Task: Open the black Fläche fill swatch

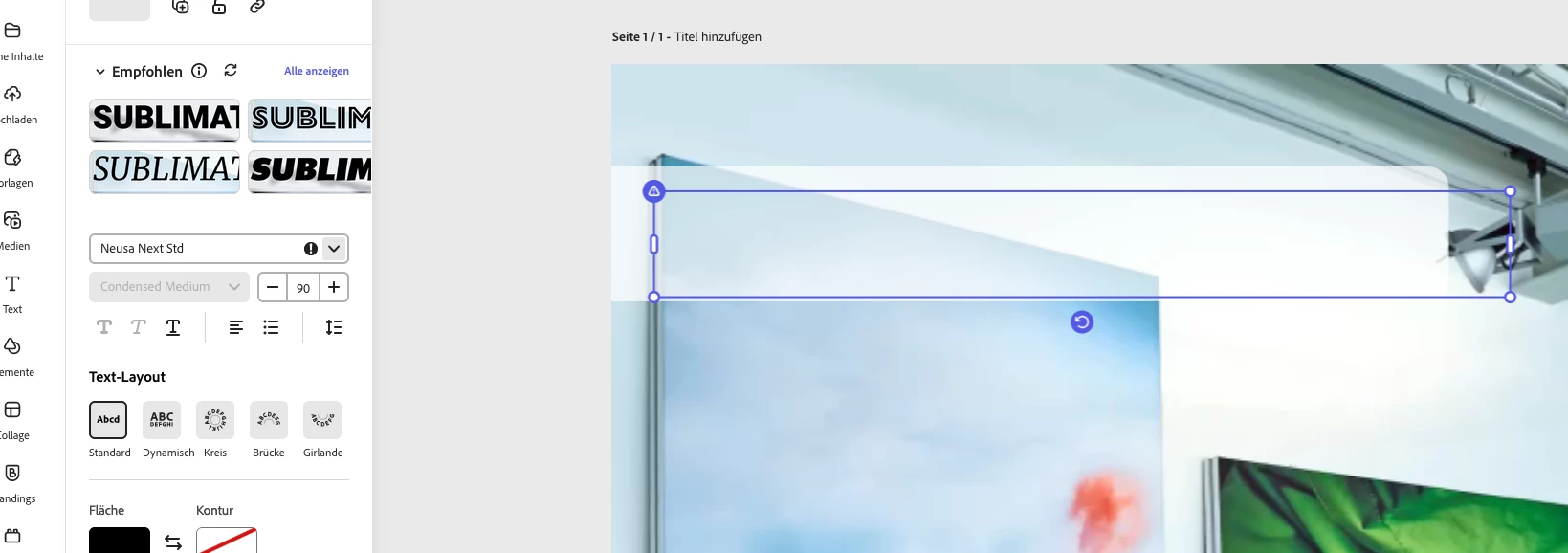Action: pos(120,540)
